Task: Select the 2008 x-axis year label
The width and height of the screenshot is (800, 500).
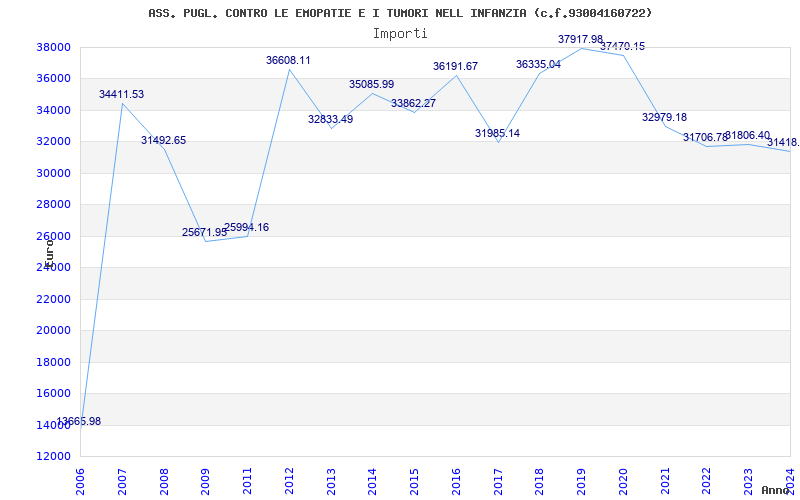Action: (164, 482)
